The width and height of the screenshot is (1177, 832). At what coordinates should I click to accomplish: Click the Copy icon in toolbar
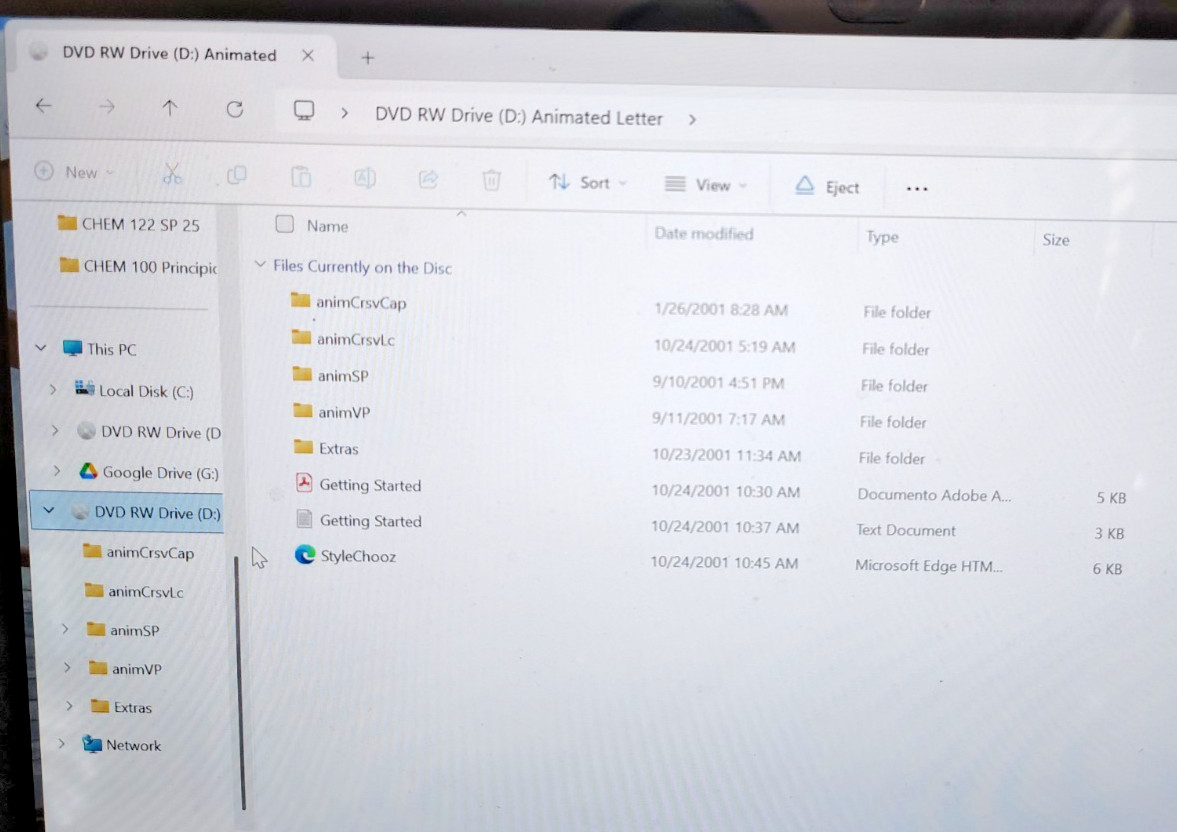point(236,176)
